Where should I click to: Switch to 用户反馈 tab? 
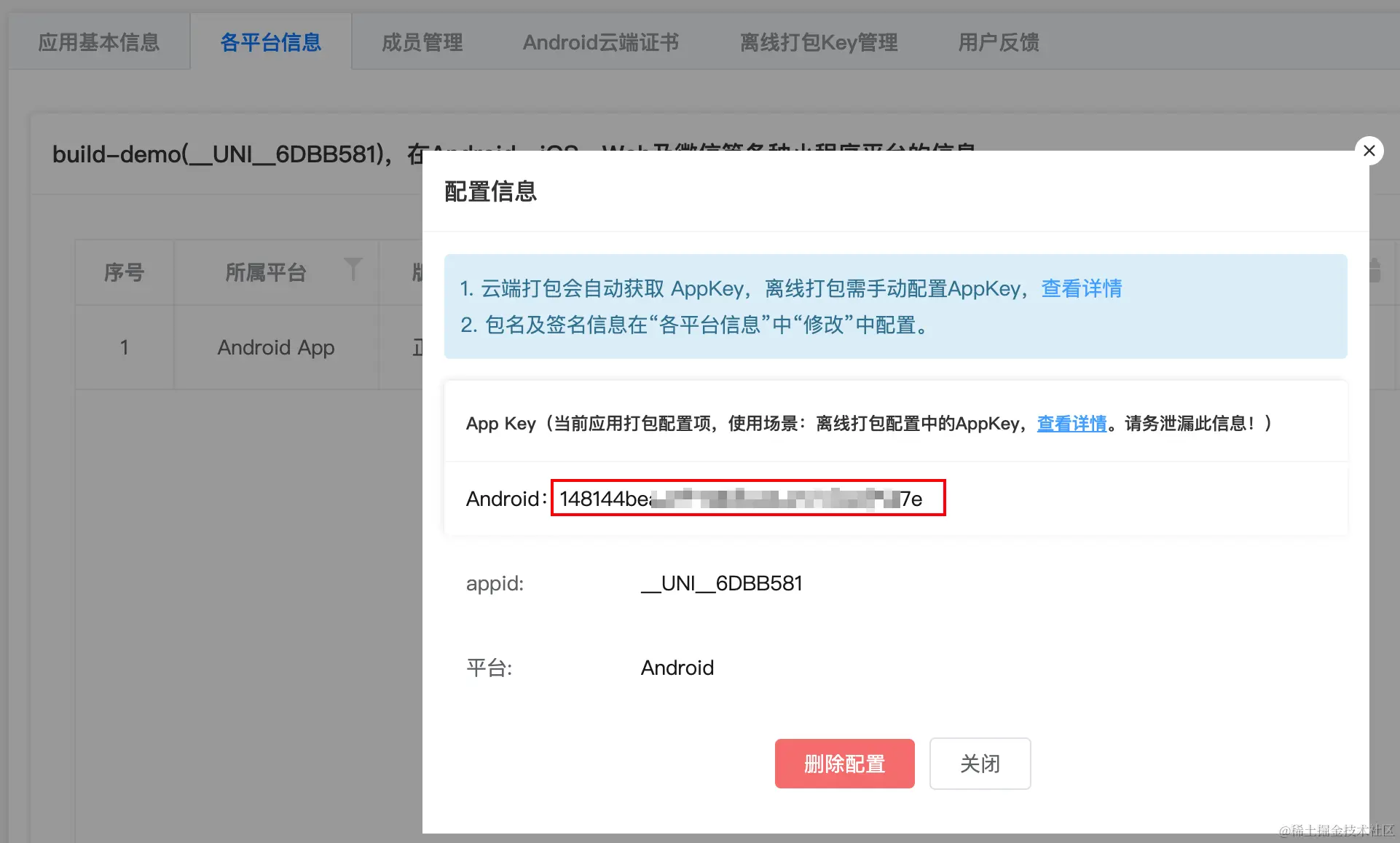click(999, 42)
